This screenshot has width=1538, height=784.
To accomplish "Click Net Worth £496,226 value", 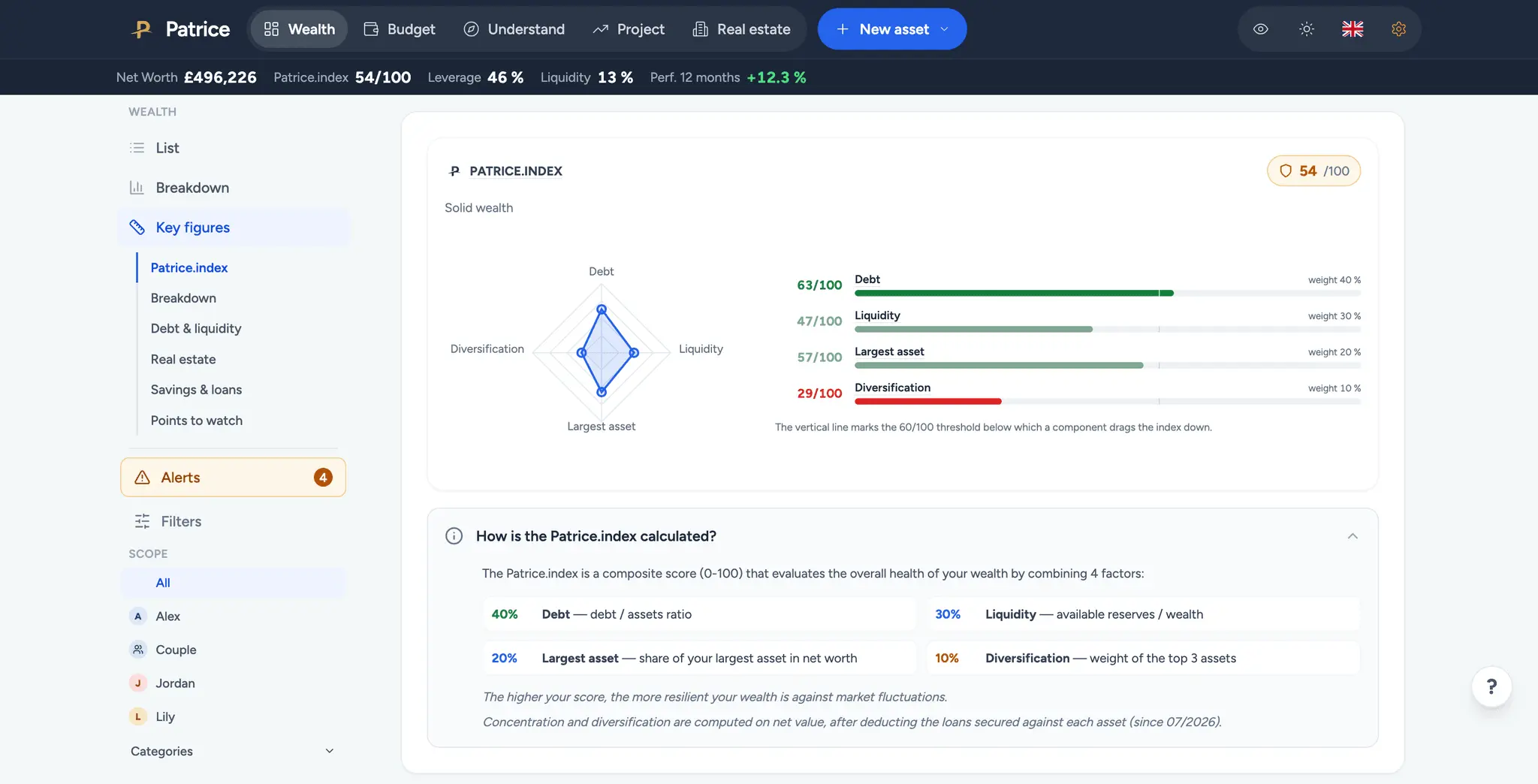I will point(220,77).
